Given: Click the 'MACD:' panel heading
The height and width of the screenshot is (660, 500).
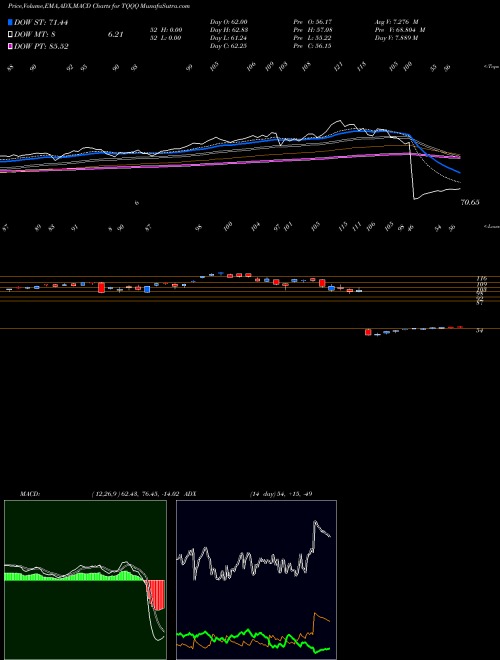Looking at the screenshot, I should pyautogui.click(x=30, y=494).
